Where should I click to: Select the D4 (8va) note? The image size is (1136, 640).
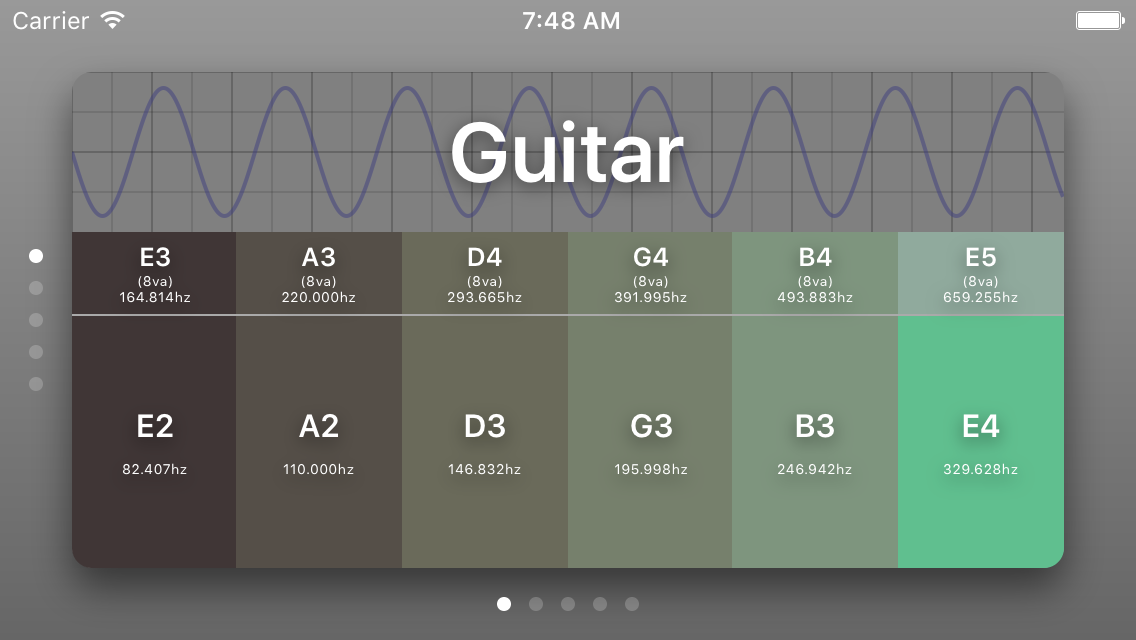click(x=485, y=273)
